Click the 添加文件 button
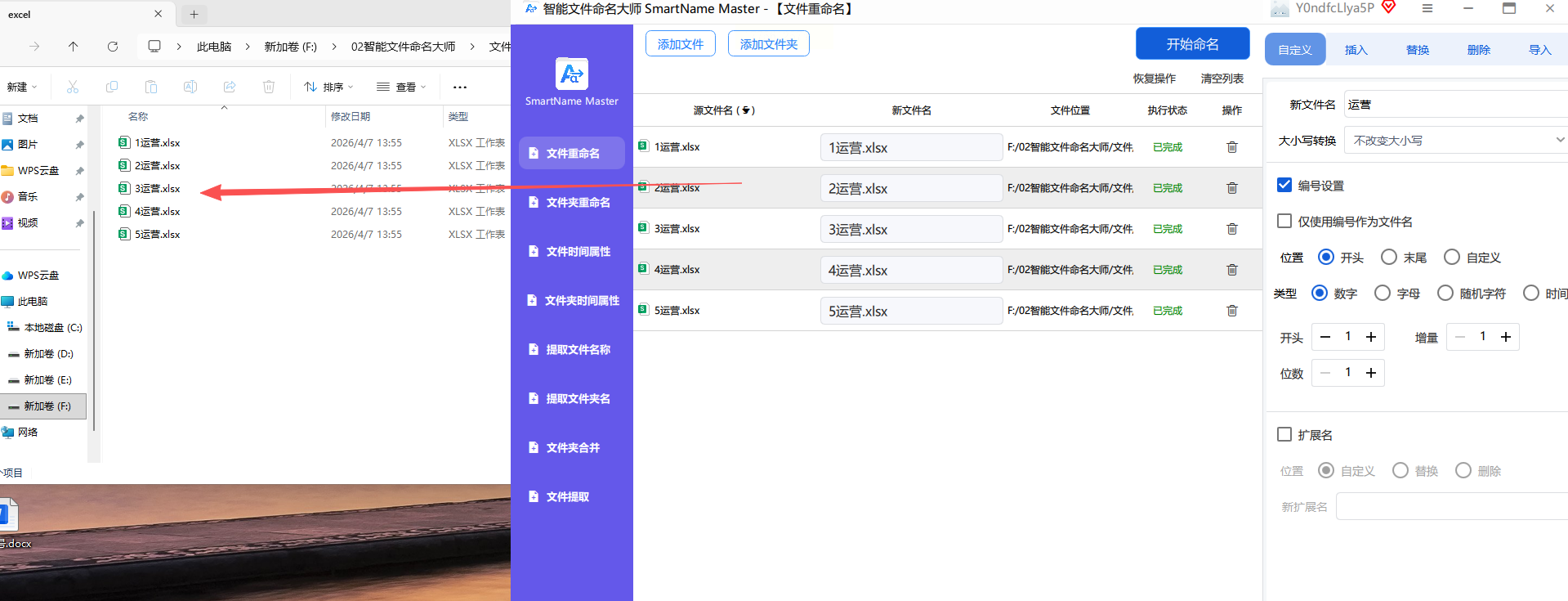Viewport: 1568px width, 601px height. pyautogui.click(x=680, y=44)
